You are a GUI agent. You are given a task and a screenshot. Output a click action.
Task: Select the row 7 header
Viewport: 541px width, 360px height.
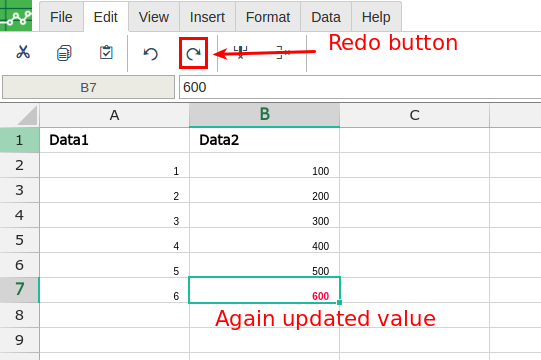(19, 290)
